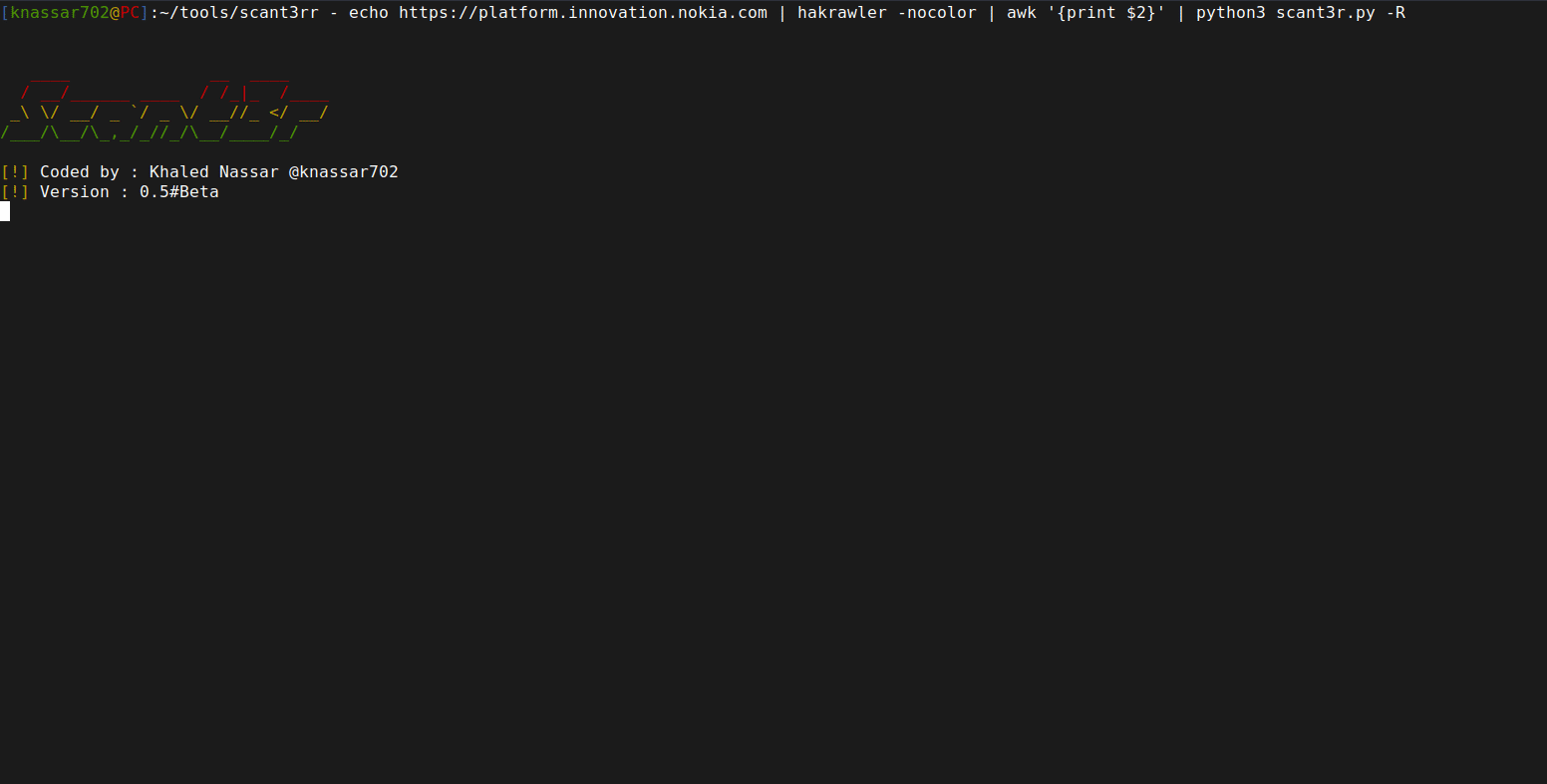Click the Khaled Nassar author name
The image size is (1547, 784).
213,172
